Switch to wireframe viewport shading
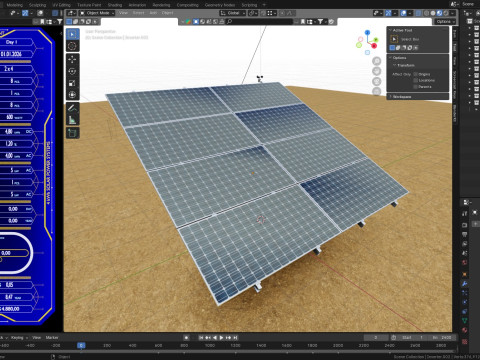The width and height of the screenshot is (480, 360). [426, 13]
